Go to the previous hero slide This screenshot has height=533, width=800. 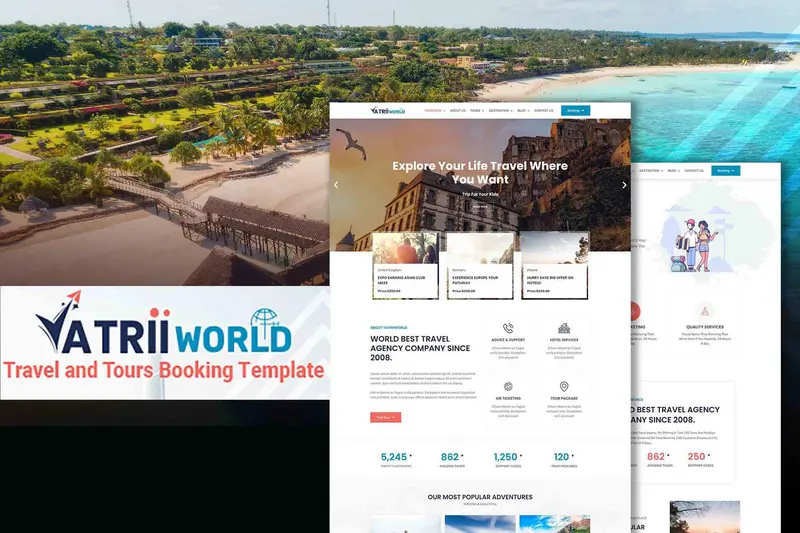336,185
